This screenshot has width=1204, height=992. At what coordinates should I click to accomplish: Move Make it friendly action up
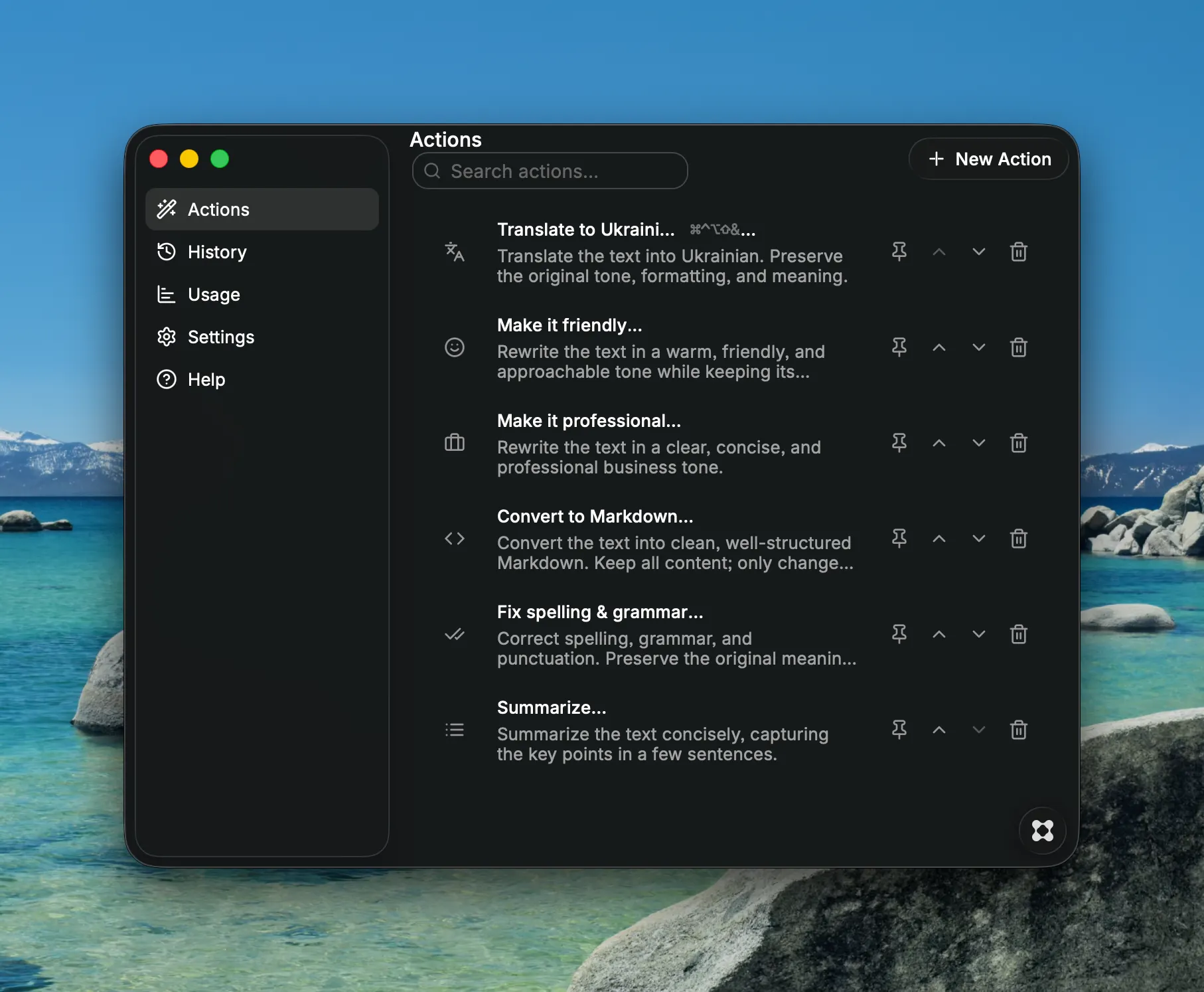(939, 347)
